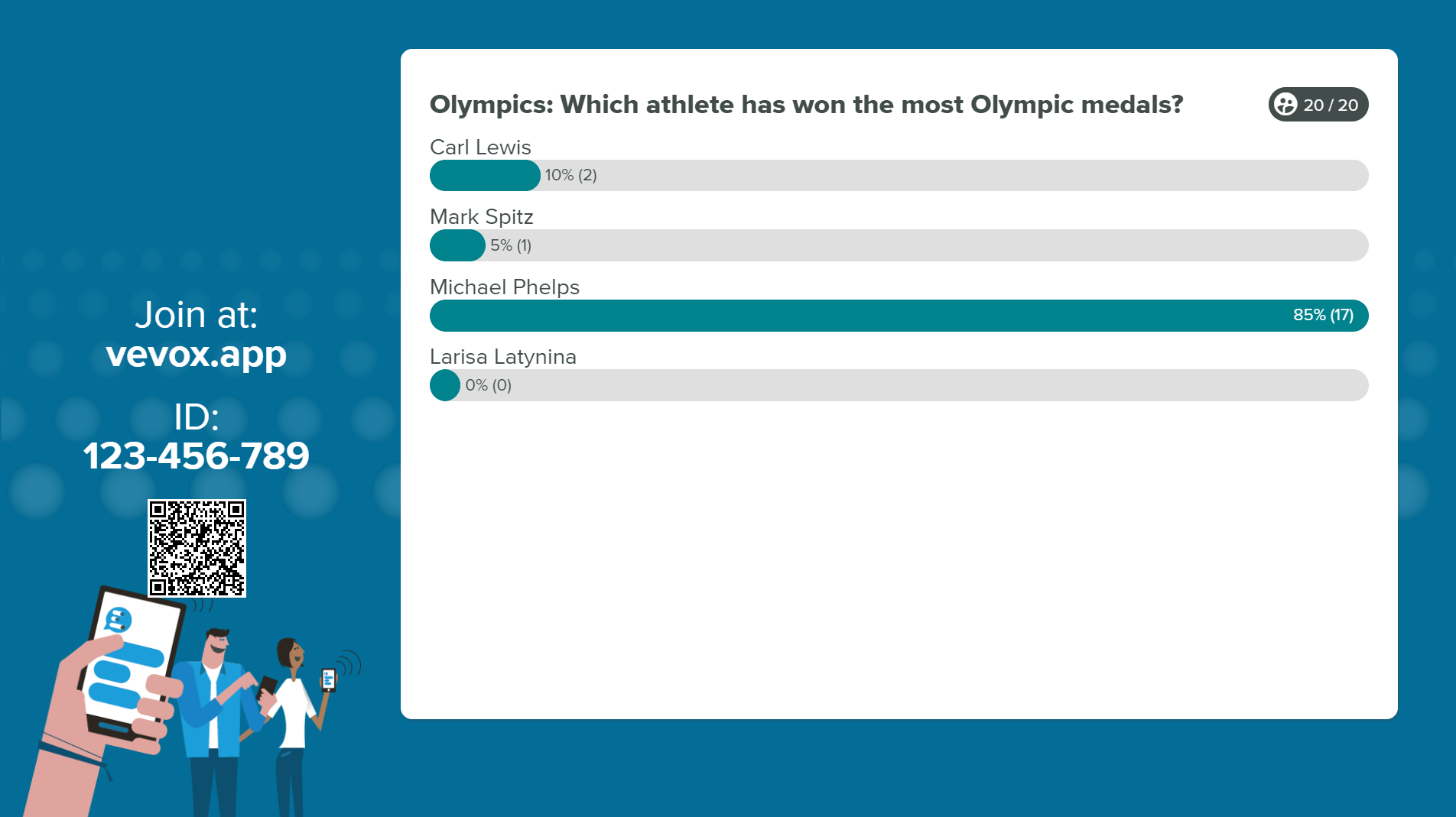1456x817 pixels.
Task: Click the participants face icon in the badge
Action: coord(1286,105)
